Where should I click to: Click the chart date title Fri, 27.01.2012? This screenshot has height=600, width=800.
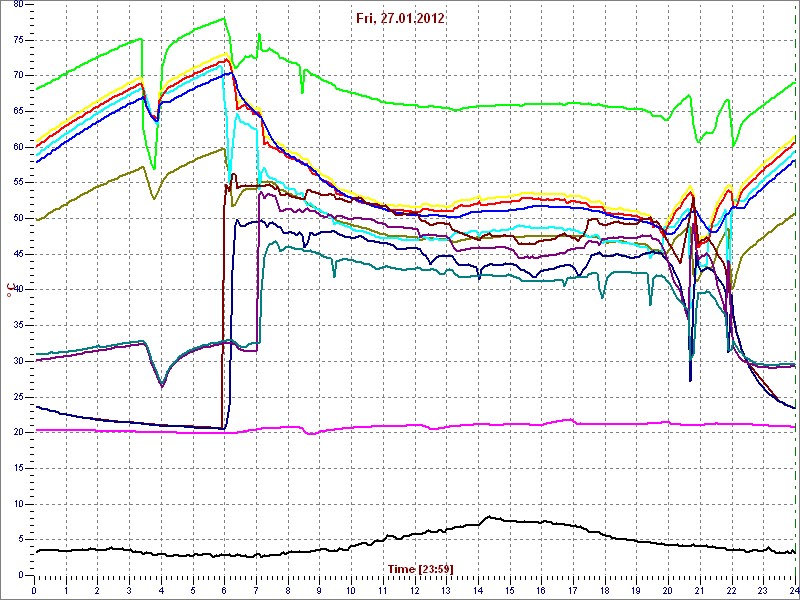point(399,19)
